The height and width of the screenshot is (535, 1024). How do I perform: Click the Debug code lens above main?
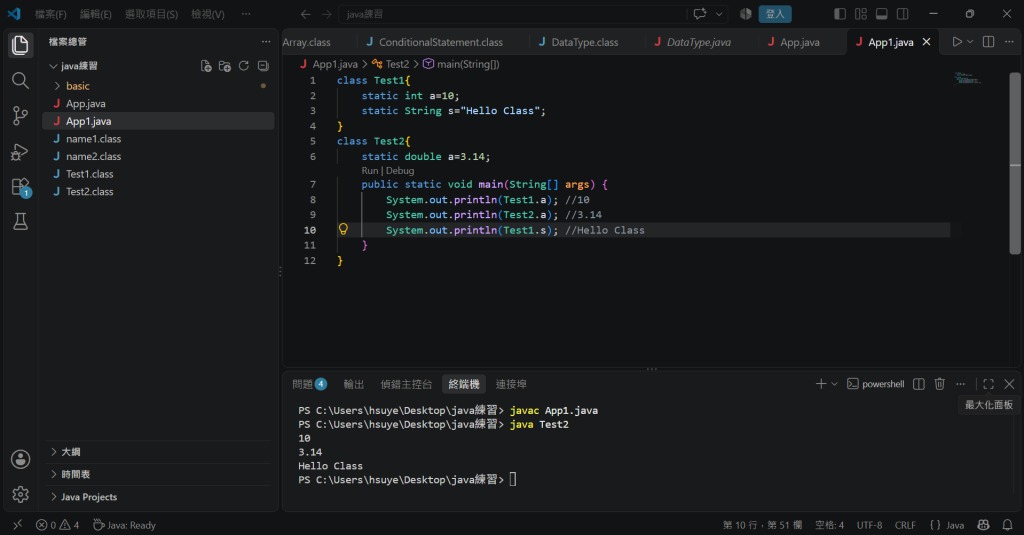point(400,170)
